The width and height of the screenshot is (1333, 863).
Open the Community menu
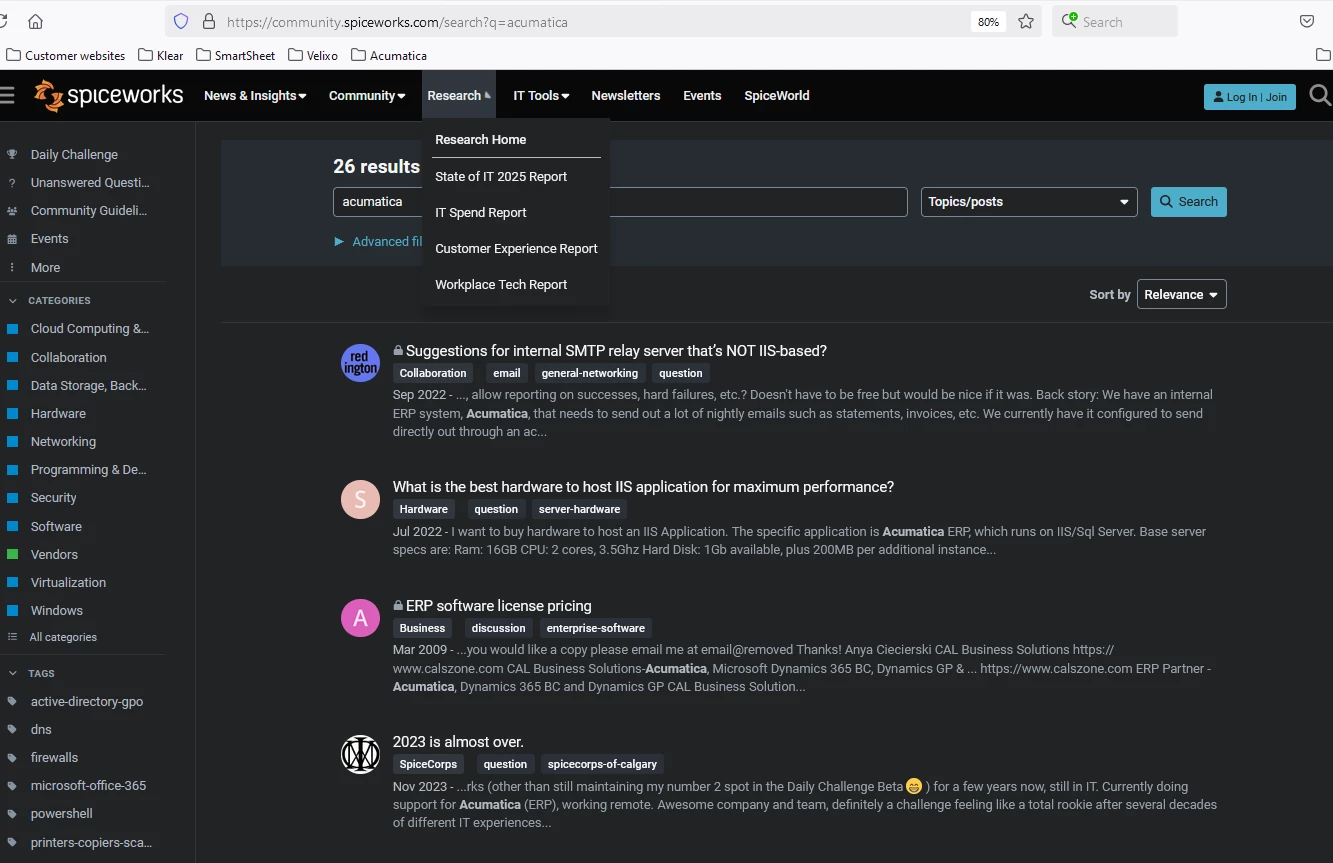[x=367, y=95]
